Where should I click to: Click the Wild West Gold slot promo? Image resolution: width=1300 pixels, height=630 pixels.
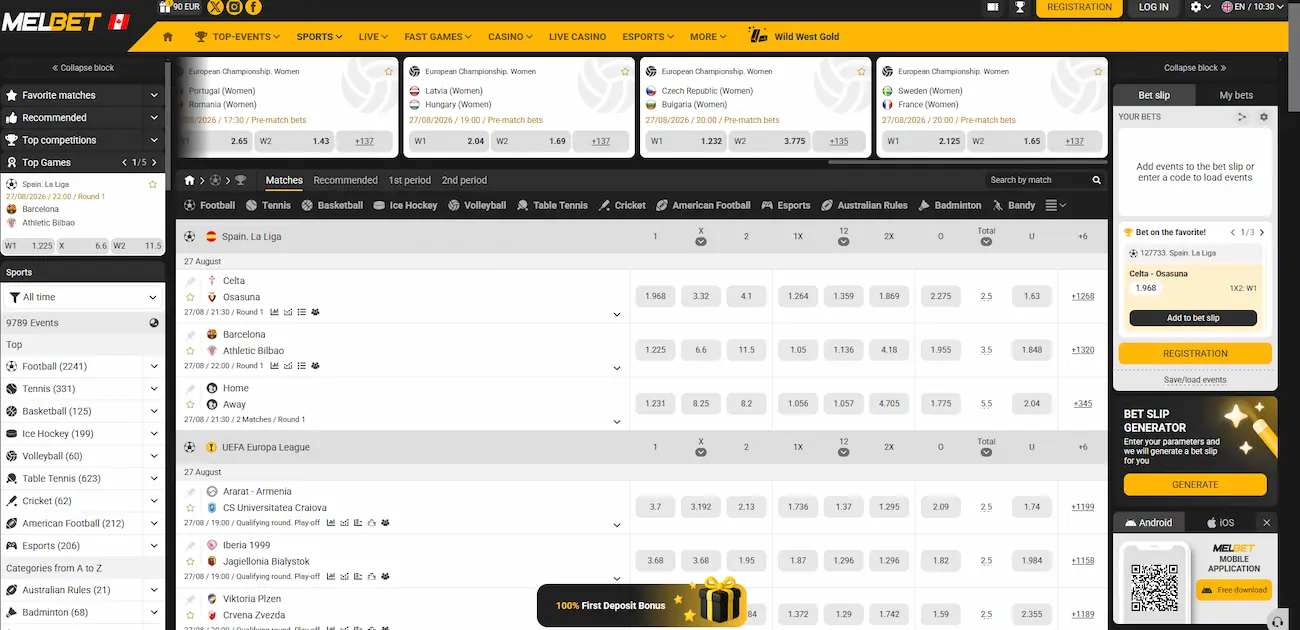click(x=793, y=37)
